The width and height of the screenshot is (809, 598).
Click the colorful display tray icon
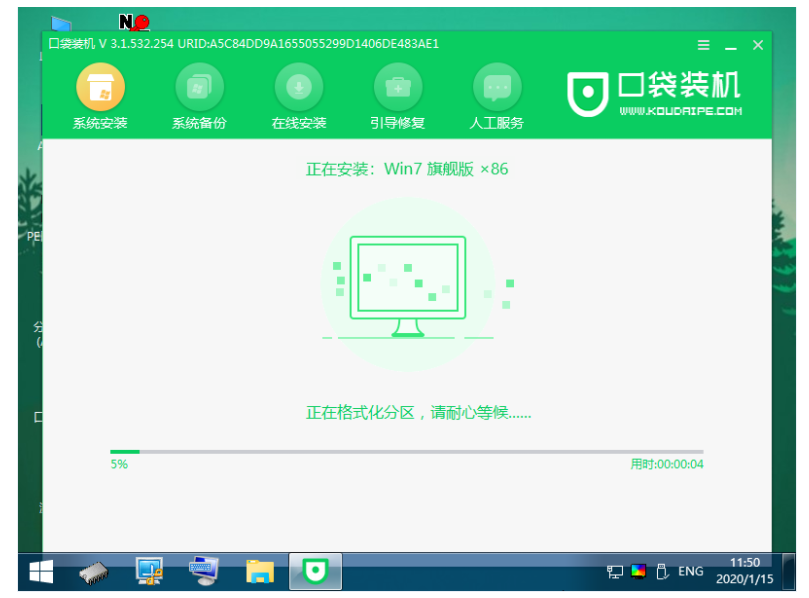(x=638, y=571)
